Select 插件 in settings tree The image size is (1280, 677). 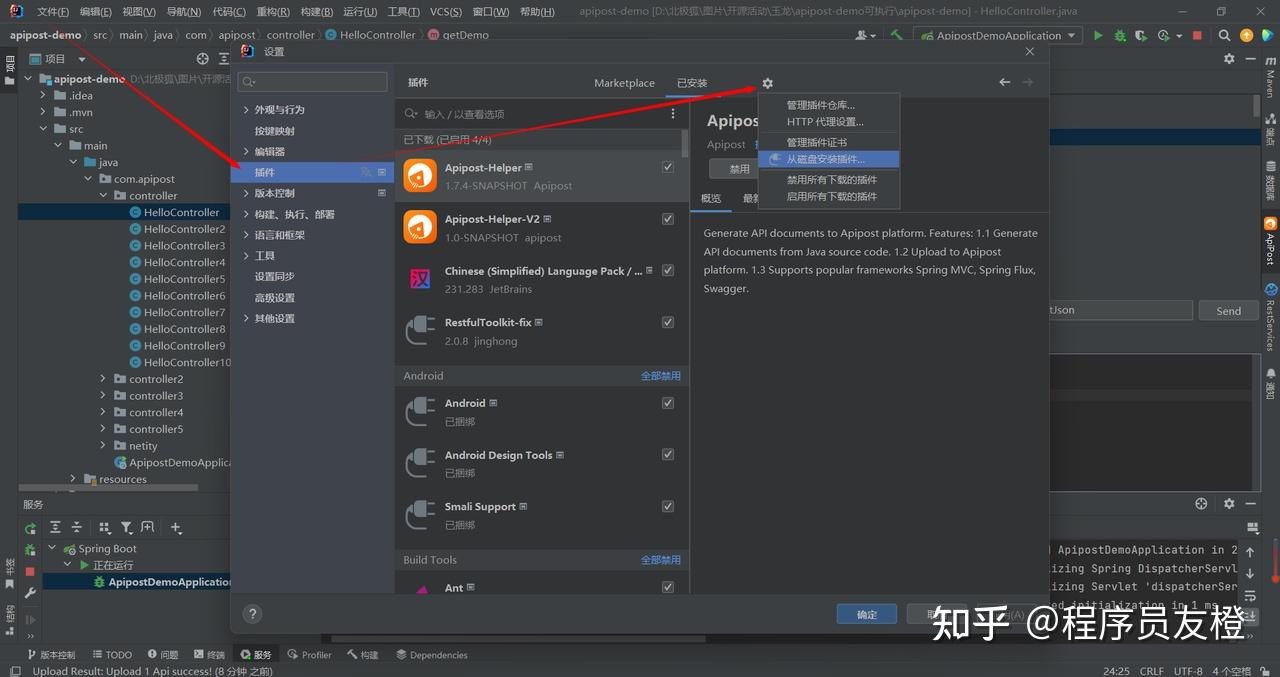point(313,172)
